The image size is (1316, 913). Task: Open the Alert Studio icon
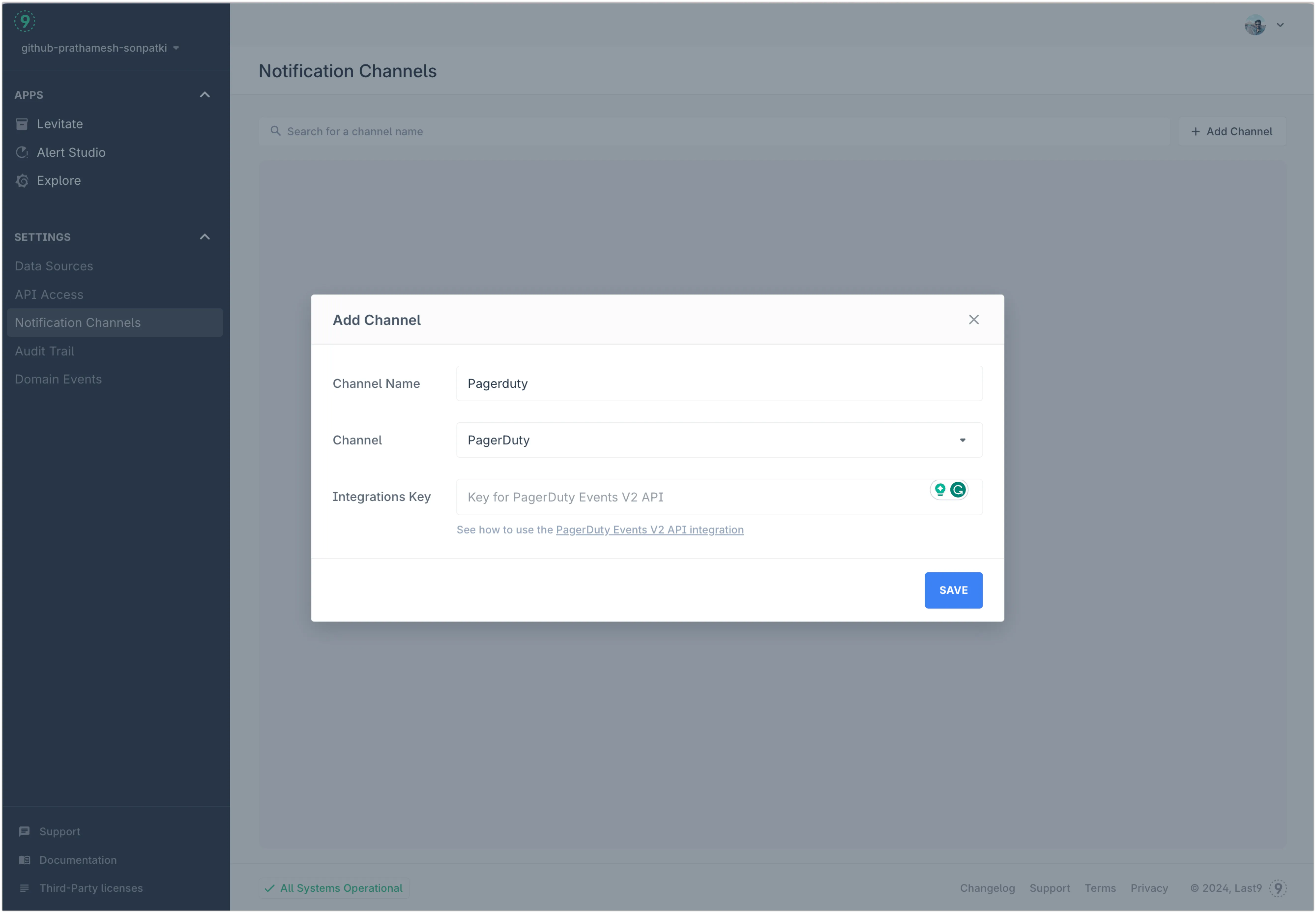pos(22,152)
